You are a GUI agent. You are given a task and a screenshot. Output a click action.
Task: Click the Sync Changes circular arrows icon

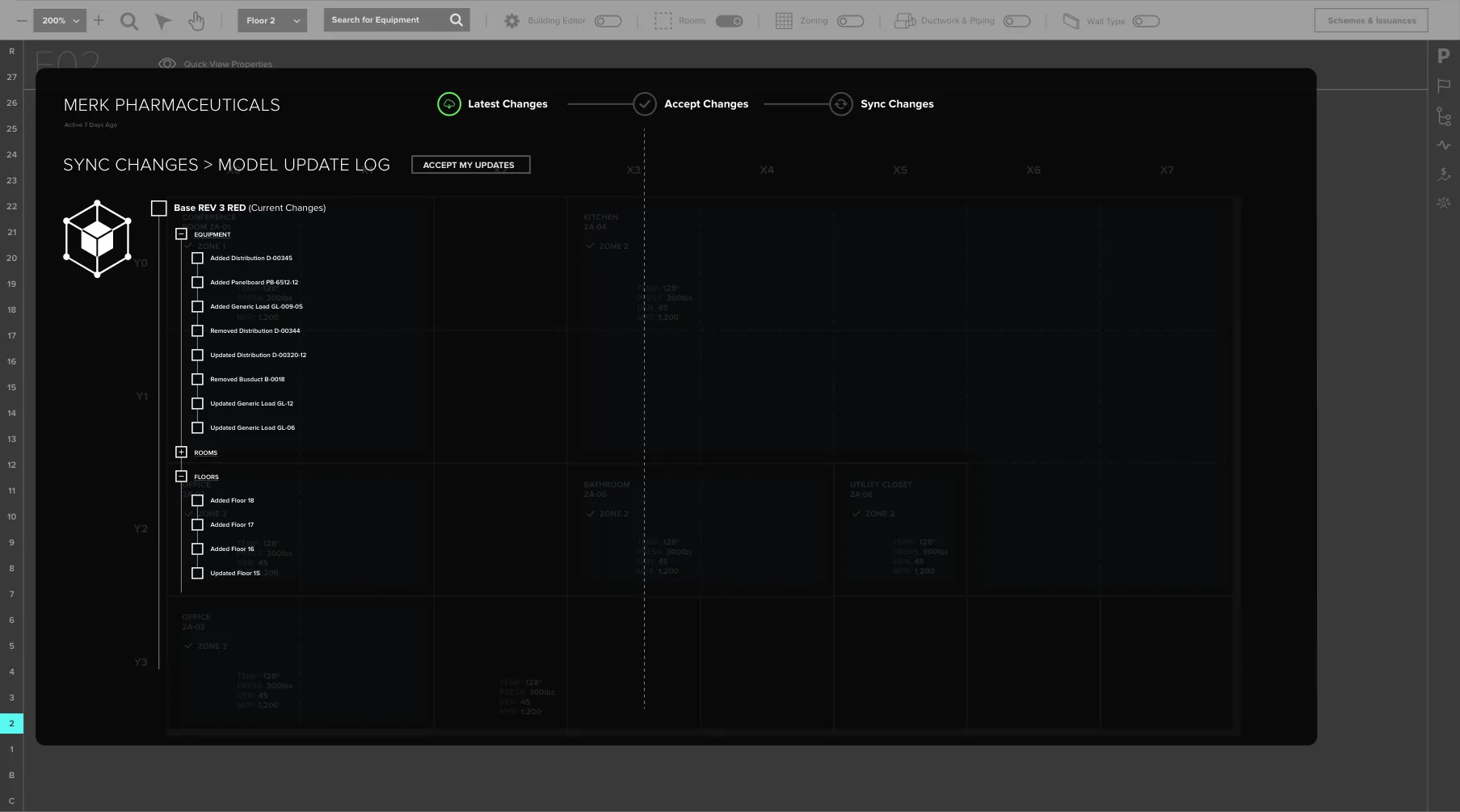pyautogui.click(x=841, y=104)
